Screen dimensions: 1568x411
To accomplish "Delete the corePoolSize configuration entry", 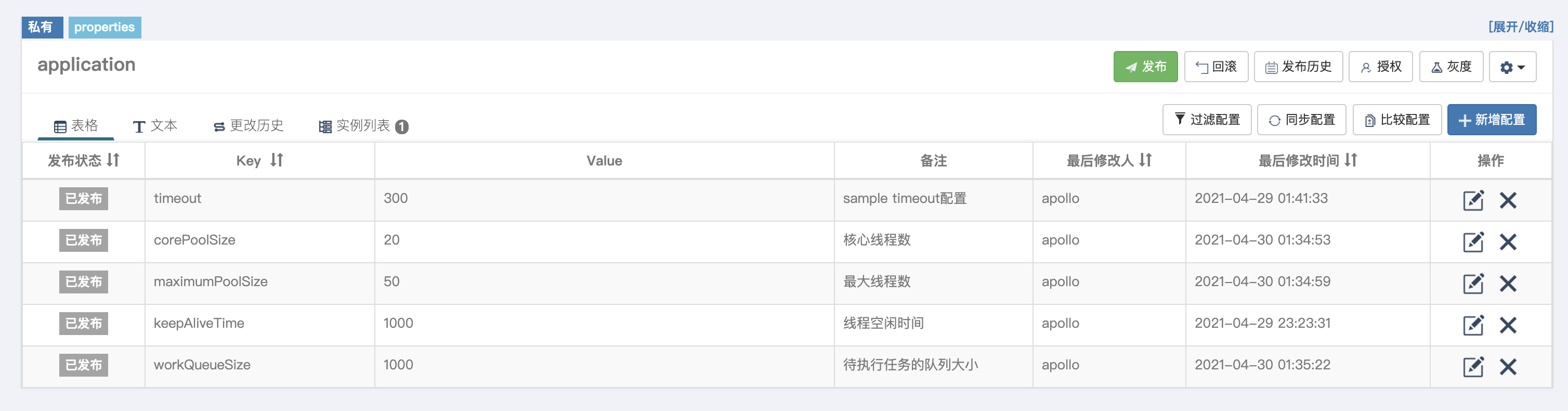I will (1508, 242).
